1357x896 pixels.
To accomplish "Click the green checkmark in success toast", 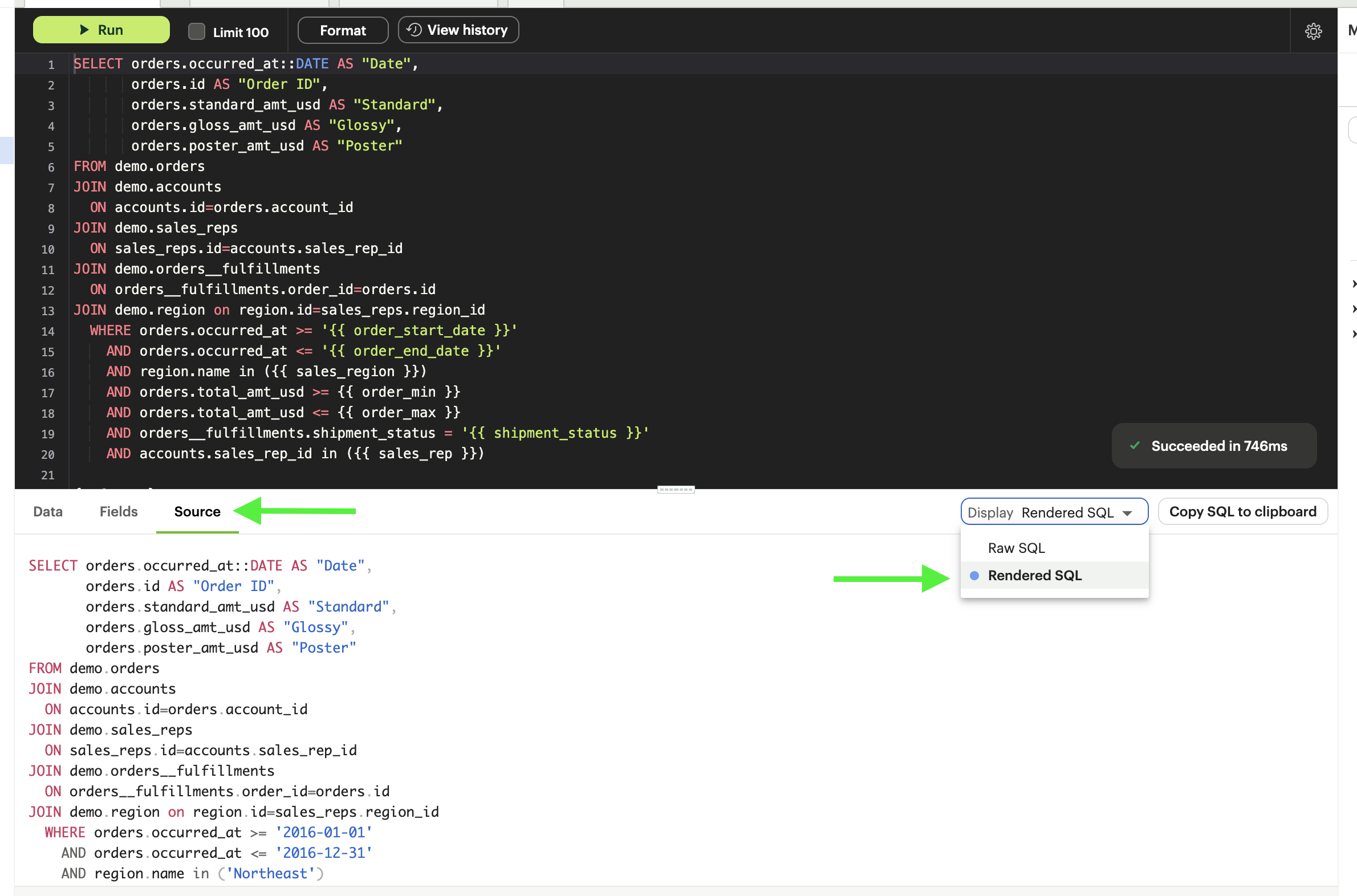I will 1135,446.
